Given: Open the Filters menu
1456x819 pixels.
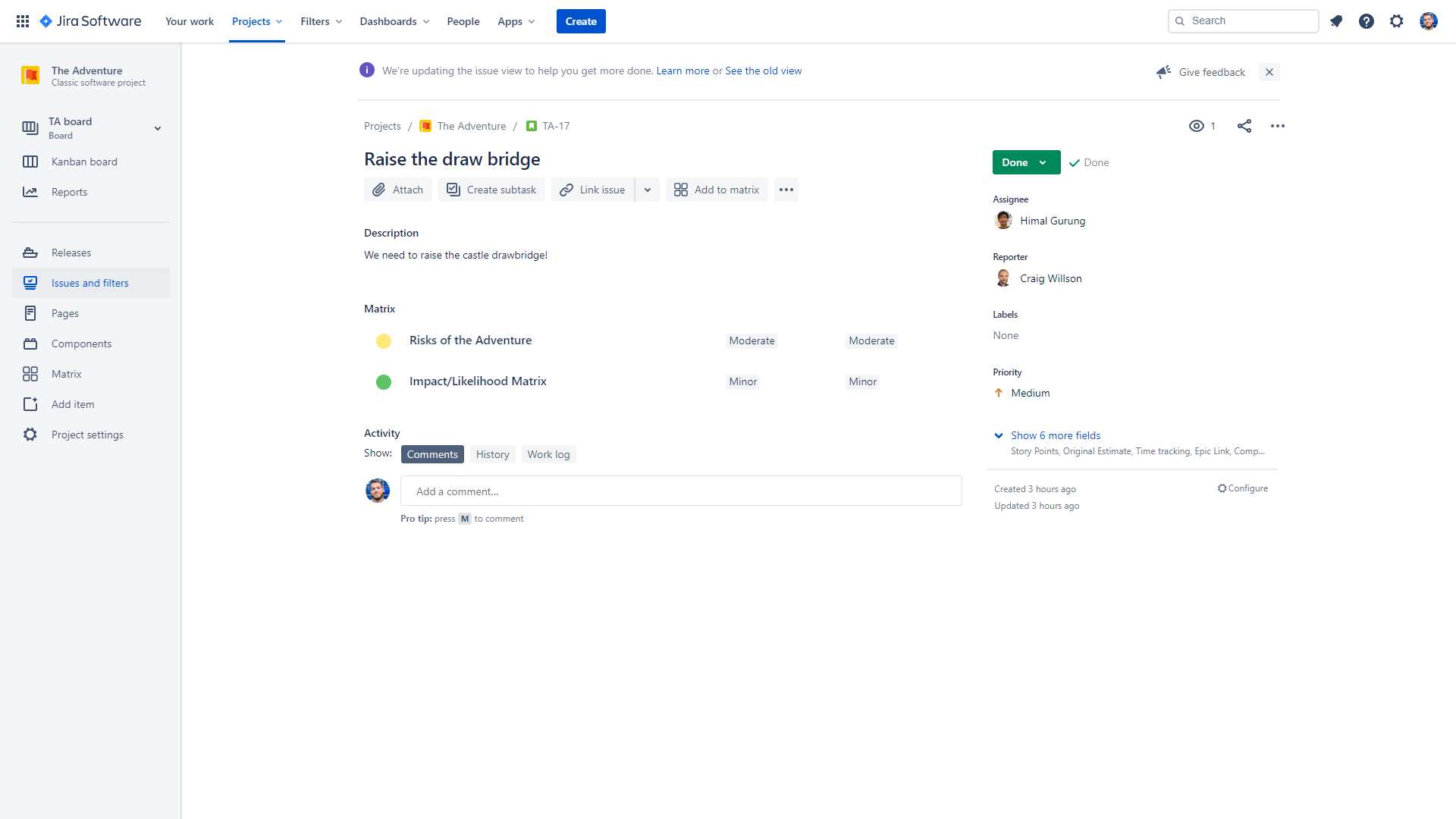Looking at the screenshot, I should tap(321, 21).
